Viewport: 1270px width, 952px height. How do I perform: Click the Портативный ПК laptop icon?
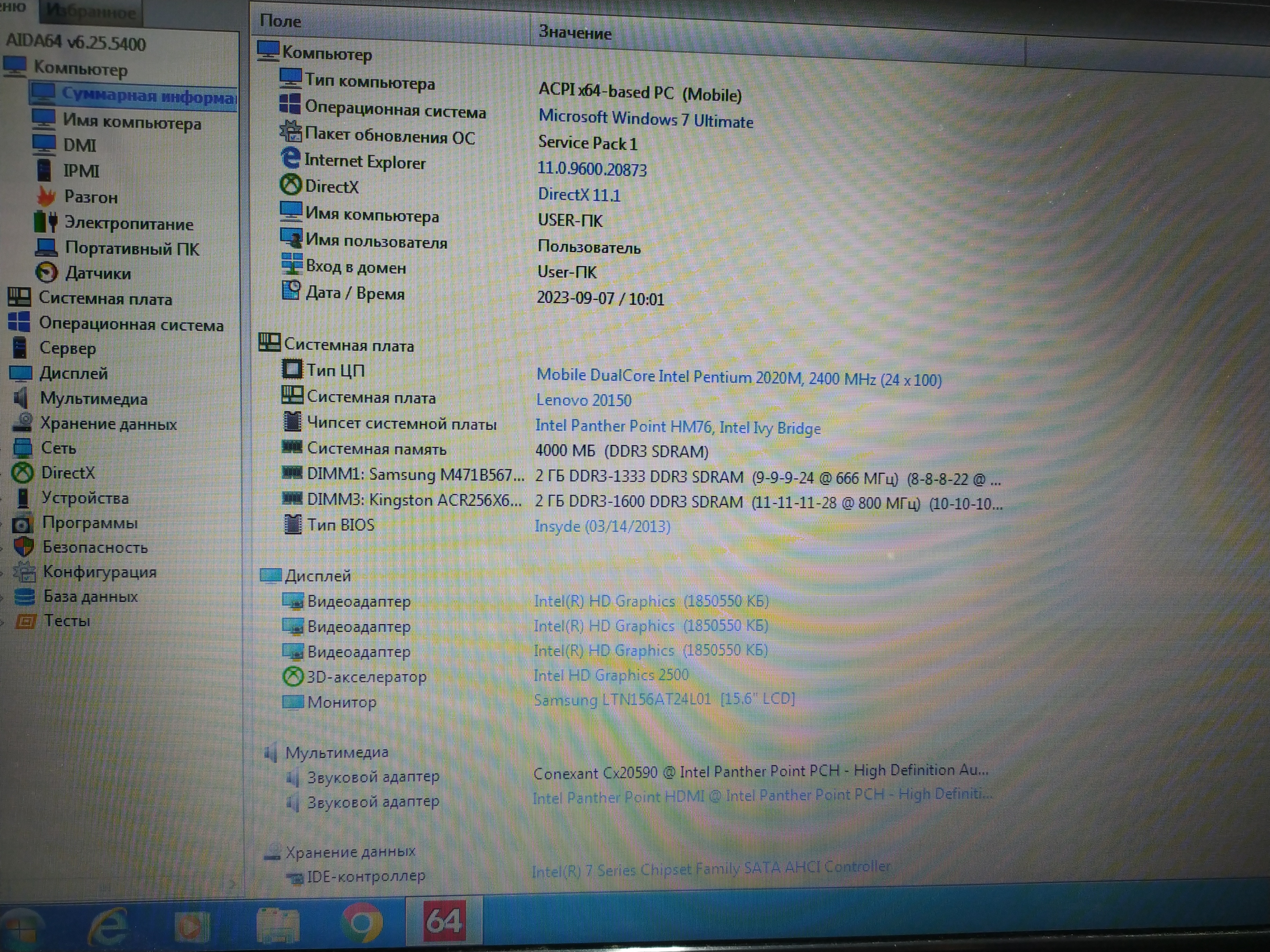tap(46, 247)
